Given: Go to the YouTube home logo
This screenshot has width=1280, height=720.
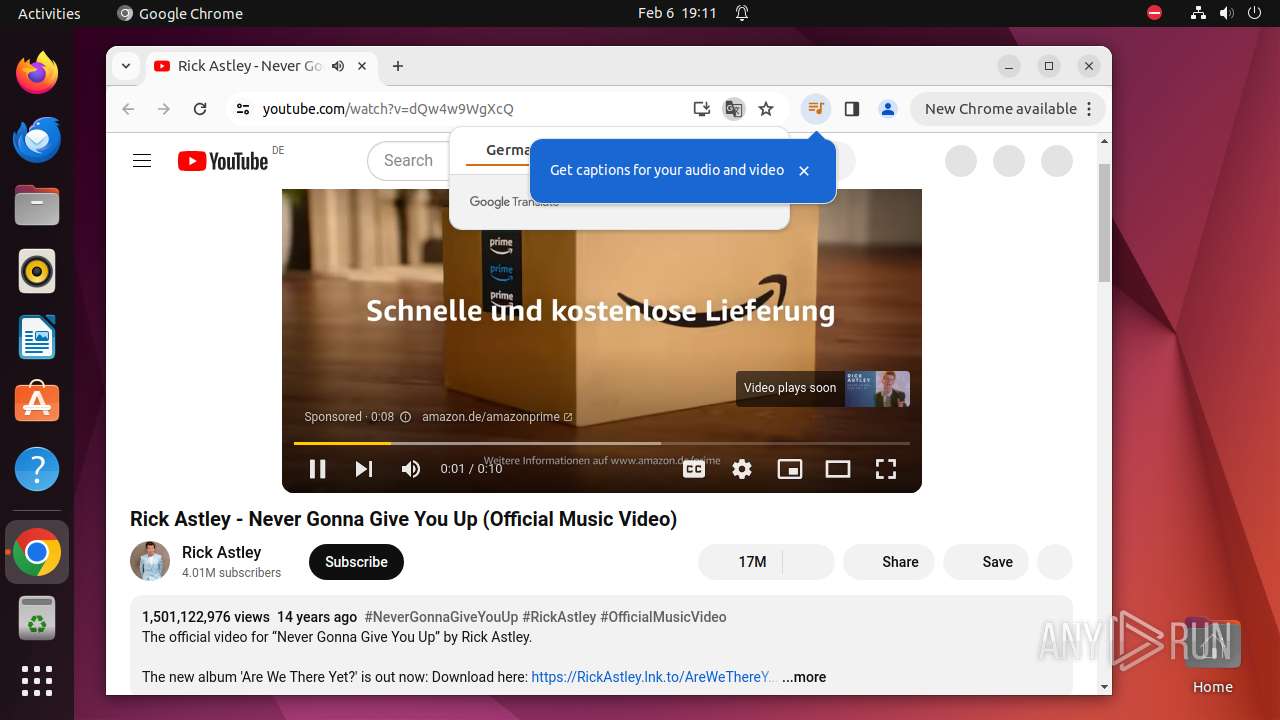Looking at the screenshot, I should click(x=223, y=161).
